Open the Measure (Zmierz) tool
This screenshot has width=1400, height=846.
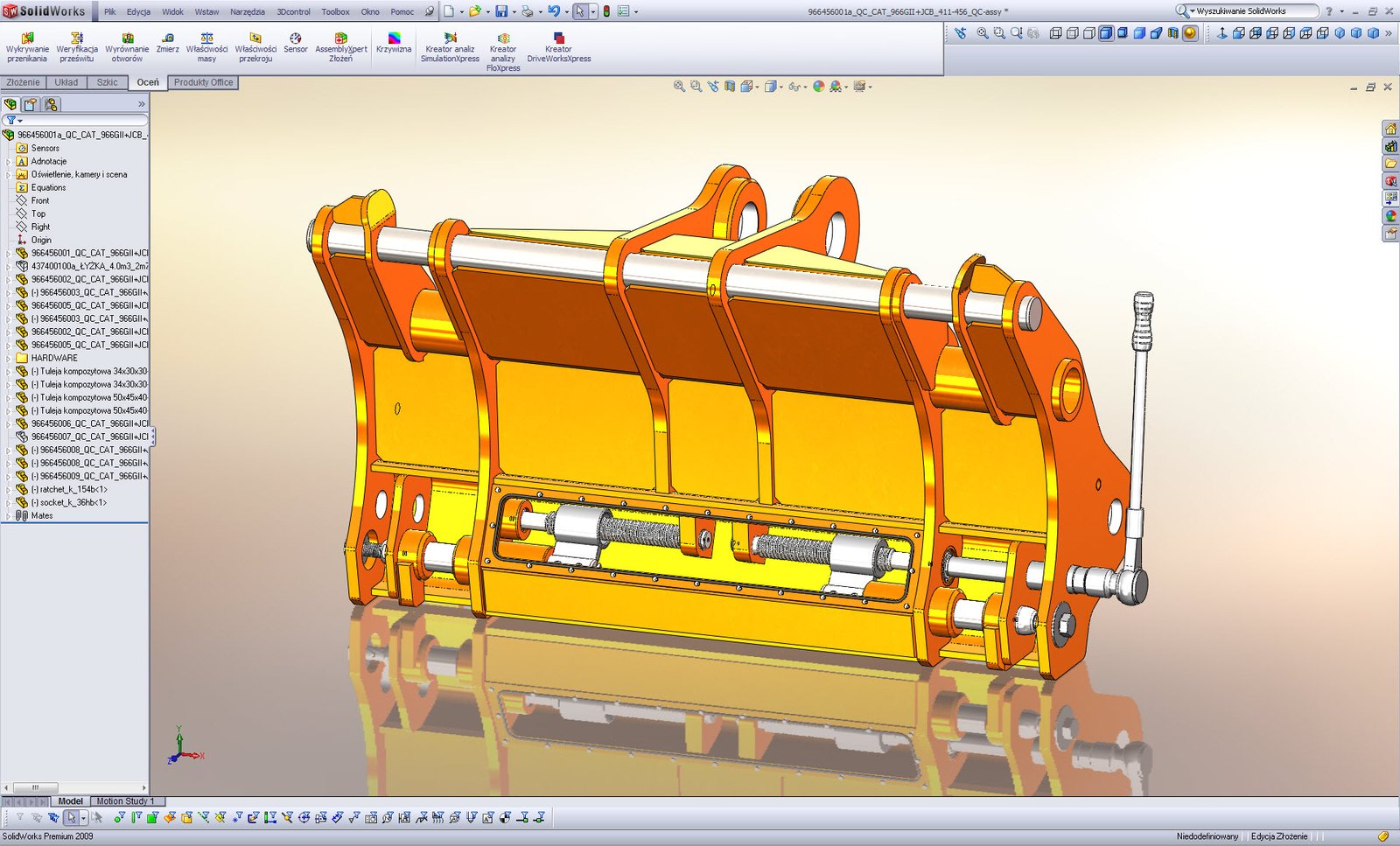[167, 43]
